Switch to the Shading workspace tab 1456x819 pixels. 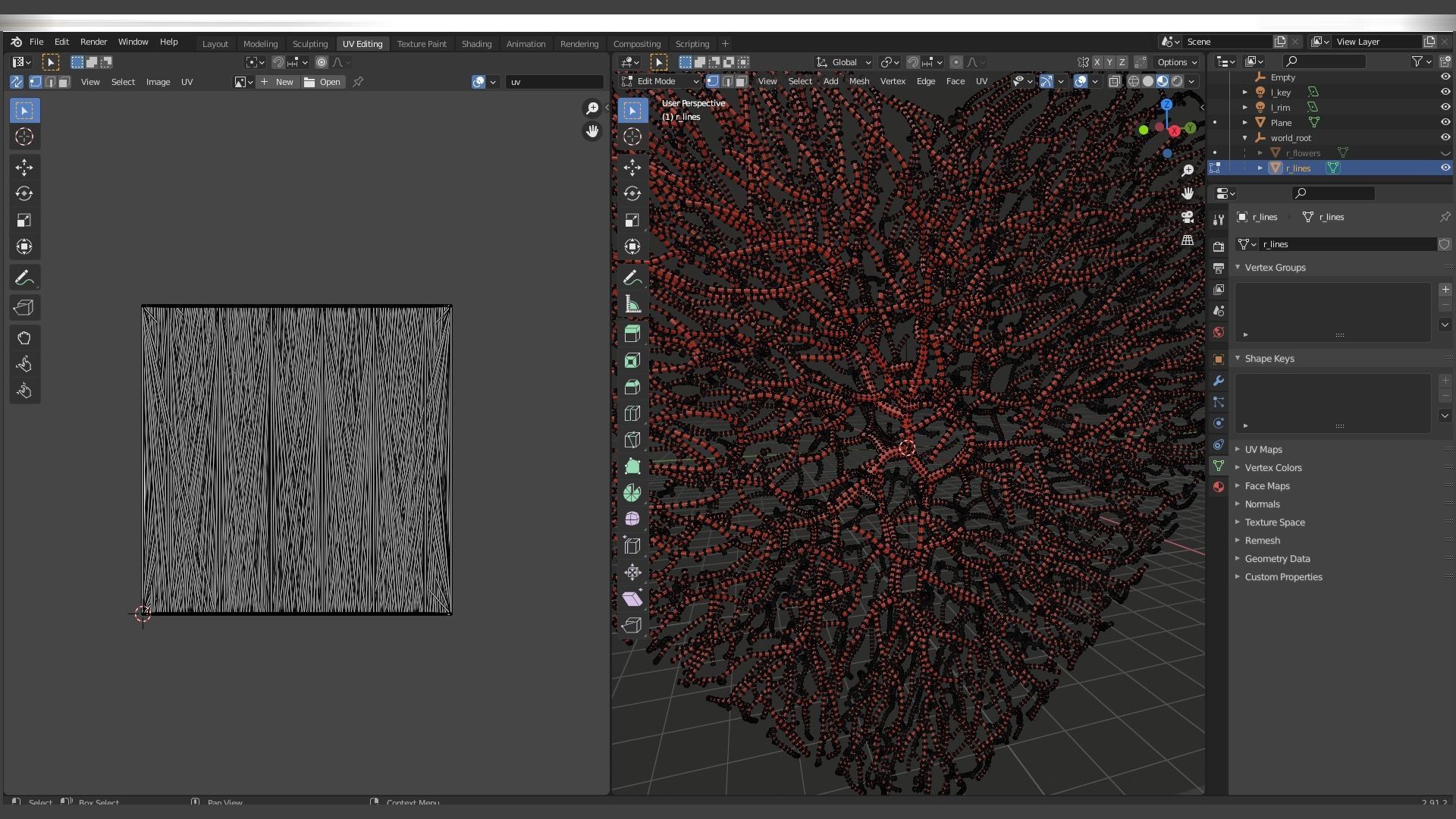476,44
